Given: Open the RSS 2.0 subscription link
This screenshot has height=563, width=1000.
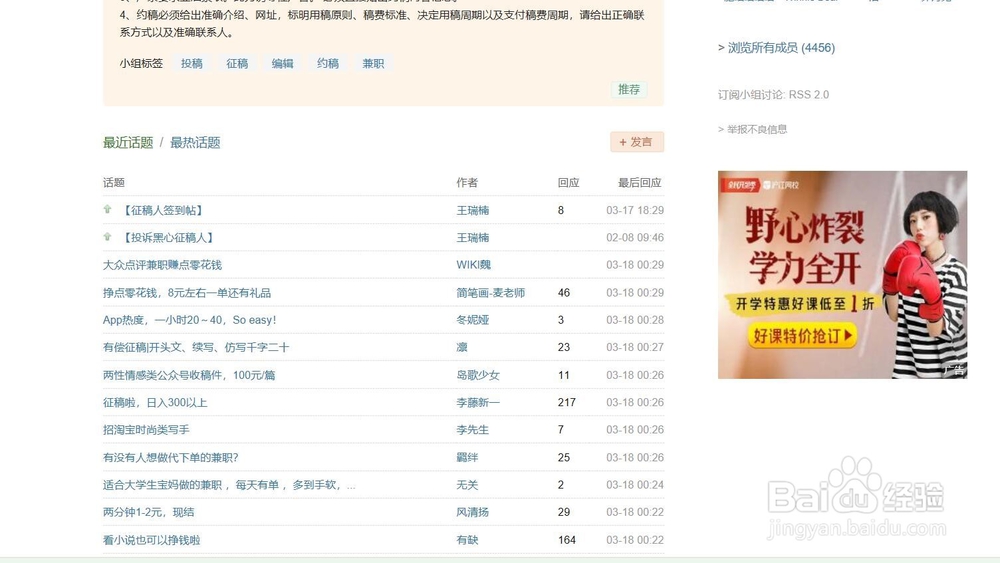Looking at the screenshot, I should pos(809,94).
